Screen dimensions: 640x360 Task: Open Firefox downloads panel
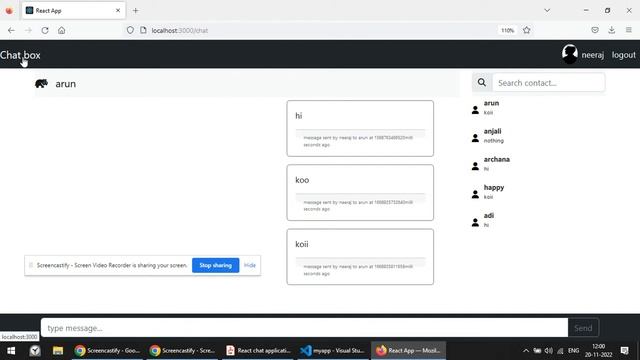click(611, 30)
